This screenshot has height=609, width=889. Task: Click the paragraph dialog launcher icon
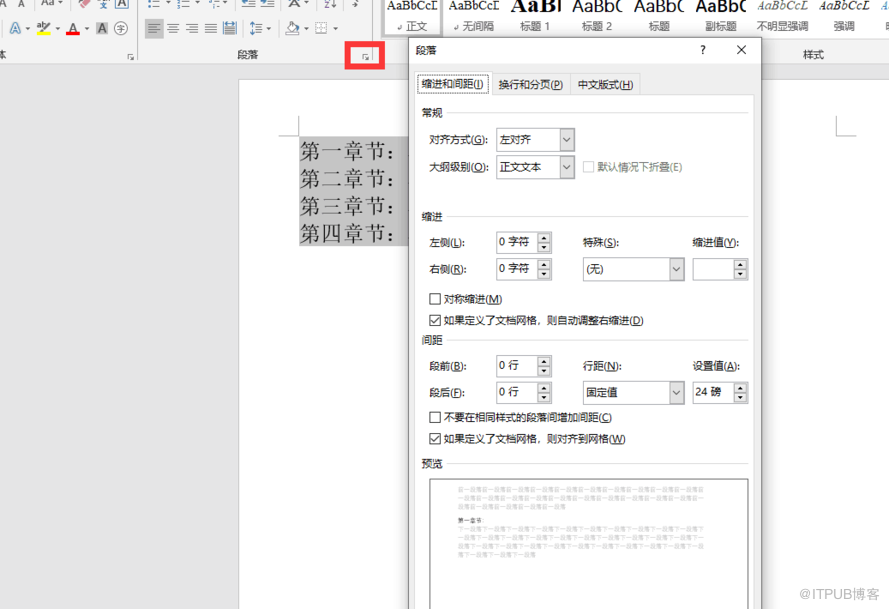[366, 57]
